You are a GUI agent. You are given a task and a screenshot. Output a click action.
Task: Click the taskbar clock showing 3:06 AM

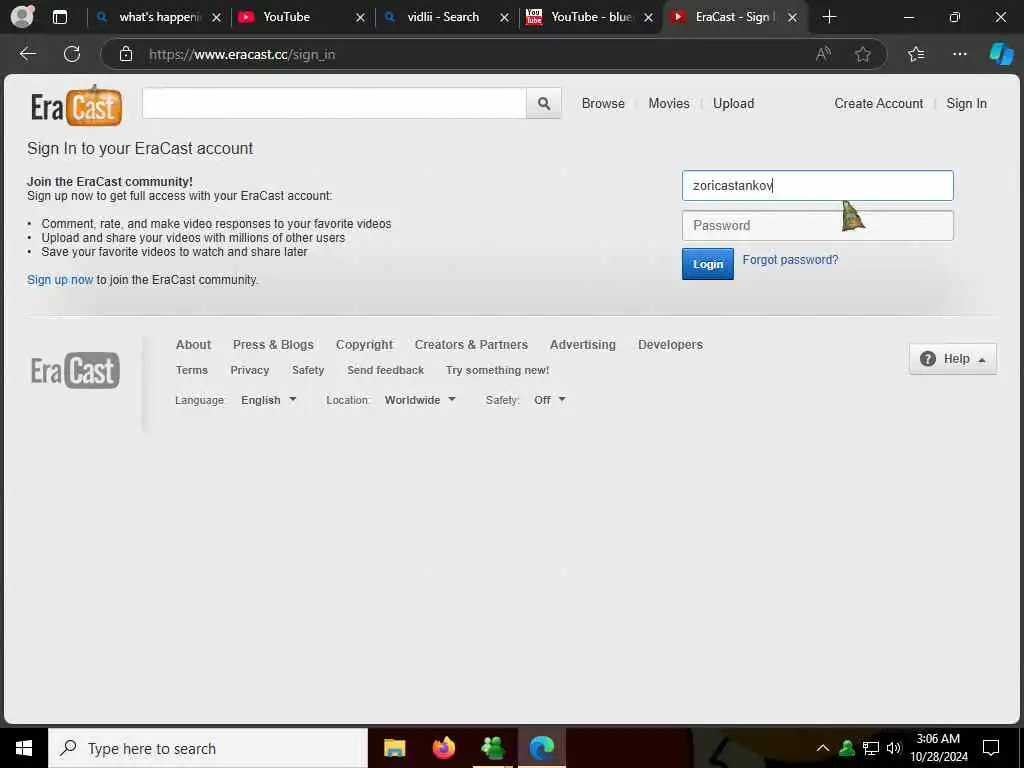click(x=938, y=748)
